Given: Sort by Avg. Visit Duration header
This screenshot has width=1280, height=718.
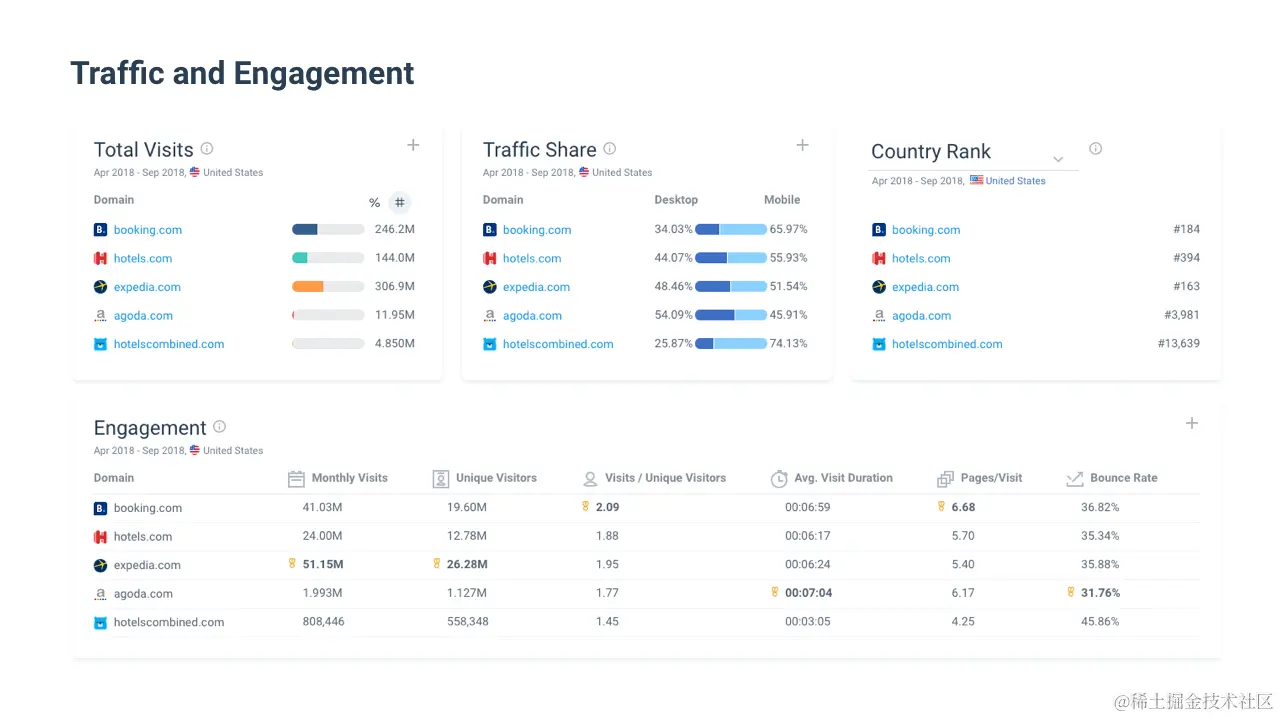Looking at the screenshot, I should (843, 478).
